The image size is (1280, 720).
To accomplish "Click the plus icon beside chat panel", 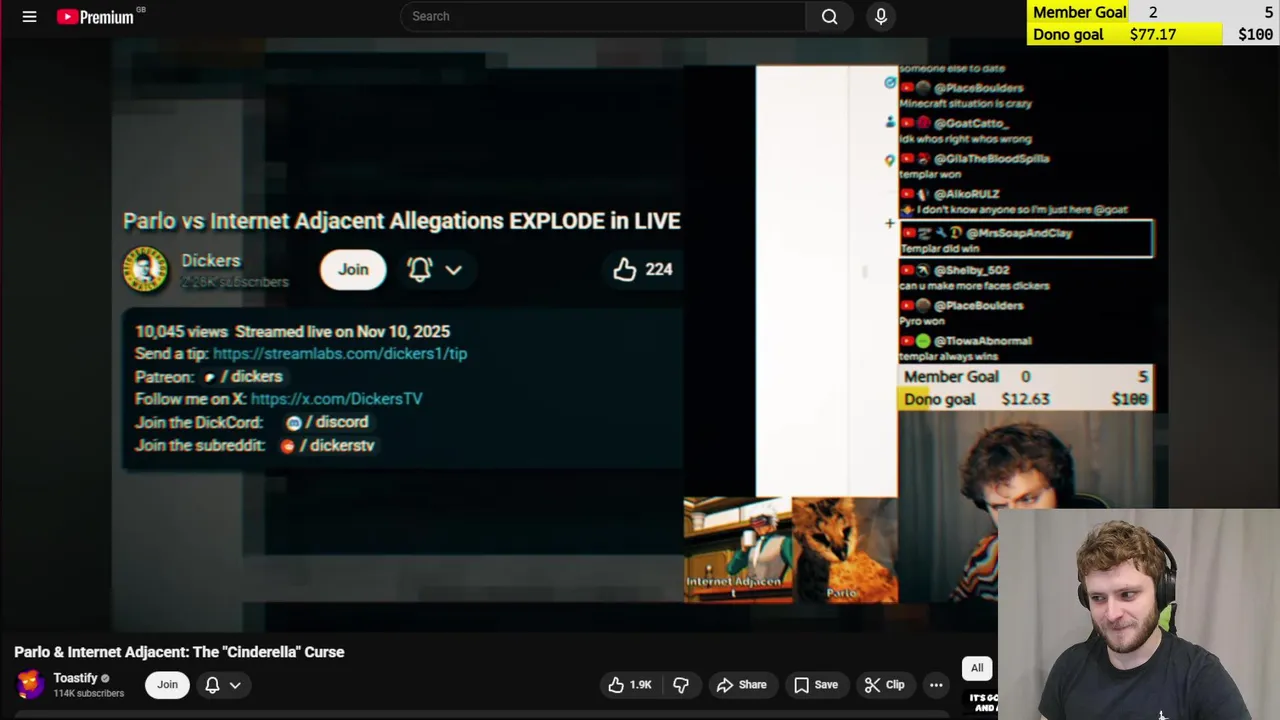I will point(889,224).
